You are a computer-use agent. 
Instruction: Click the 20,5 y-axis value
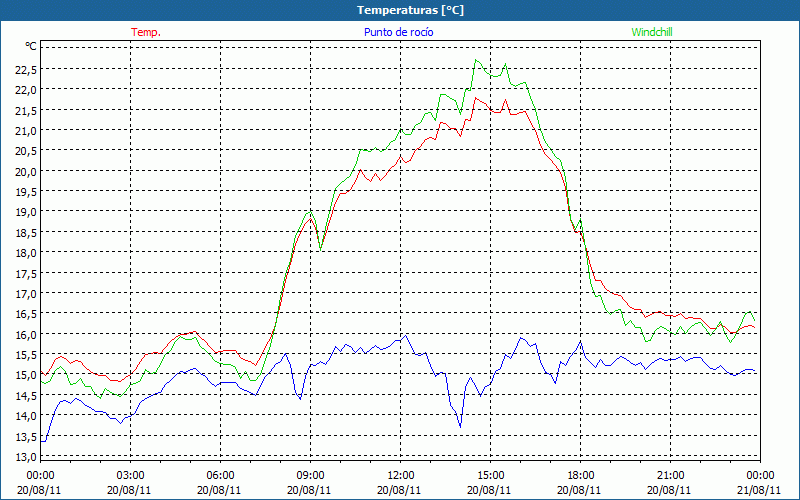pyautogui.click(x=26, y=151)
